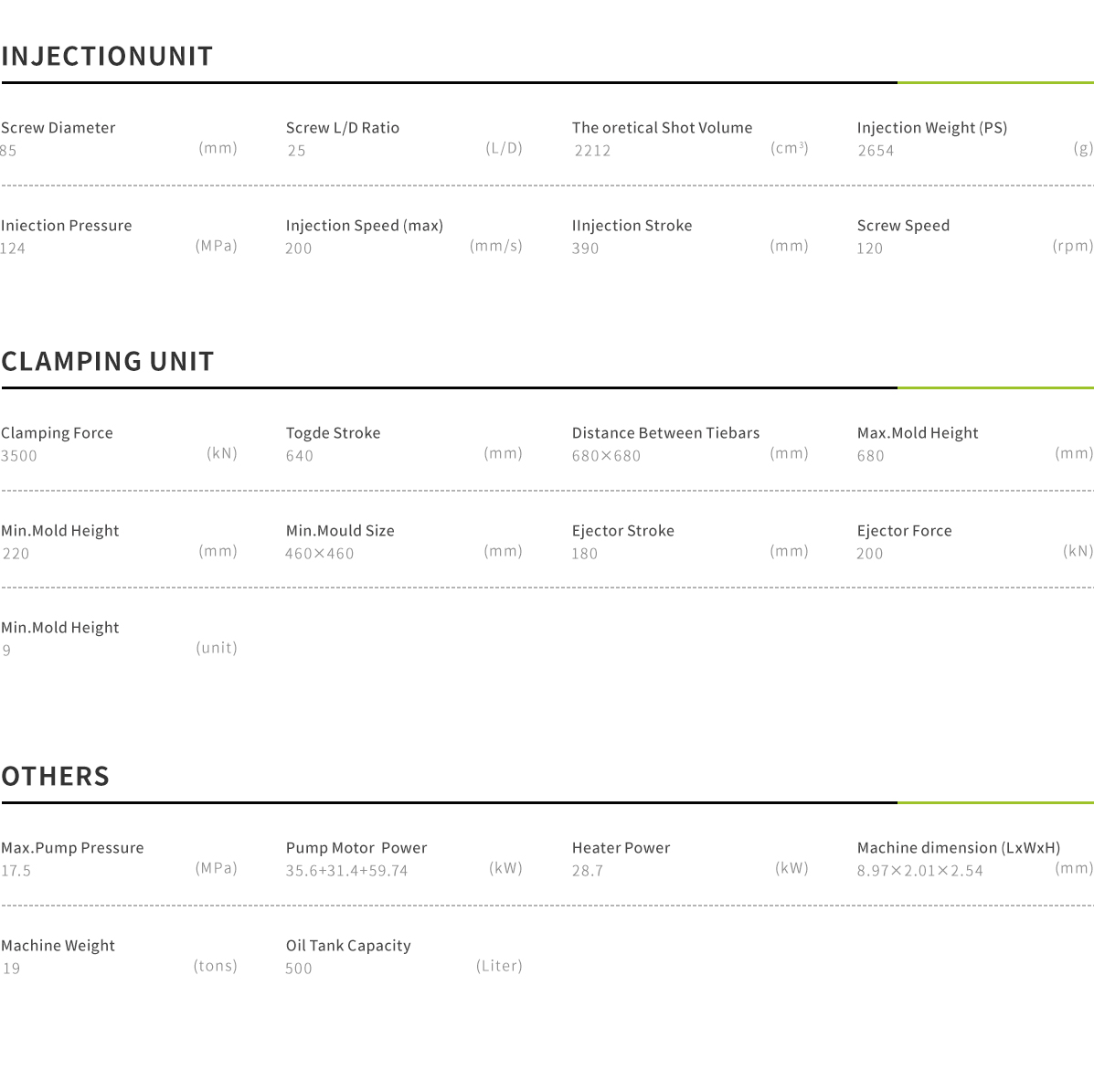This screenshot has width=1094, height=1092.
Task: Select the Injection Speed (max) label
Action: pos(365,226)
